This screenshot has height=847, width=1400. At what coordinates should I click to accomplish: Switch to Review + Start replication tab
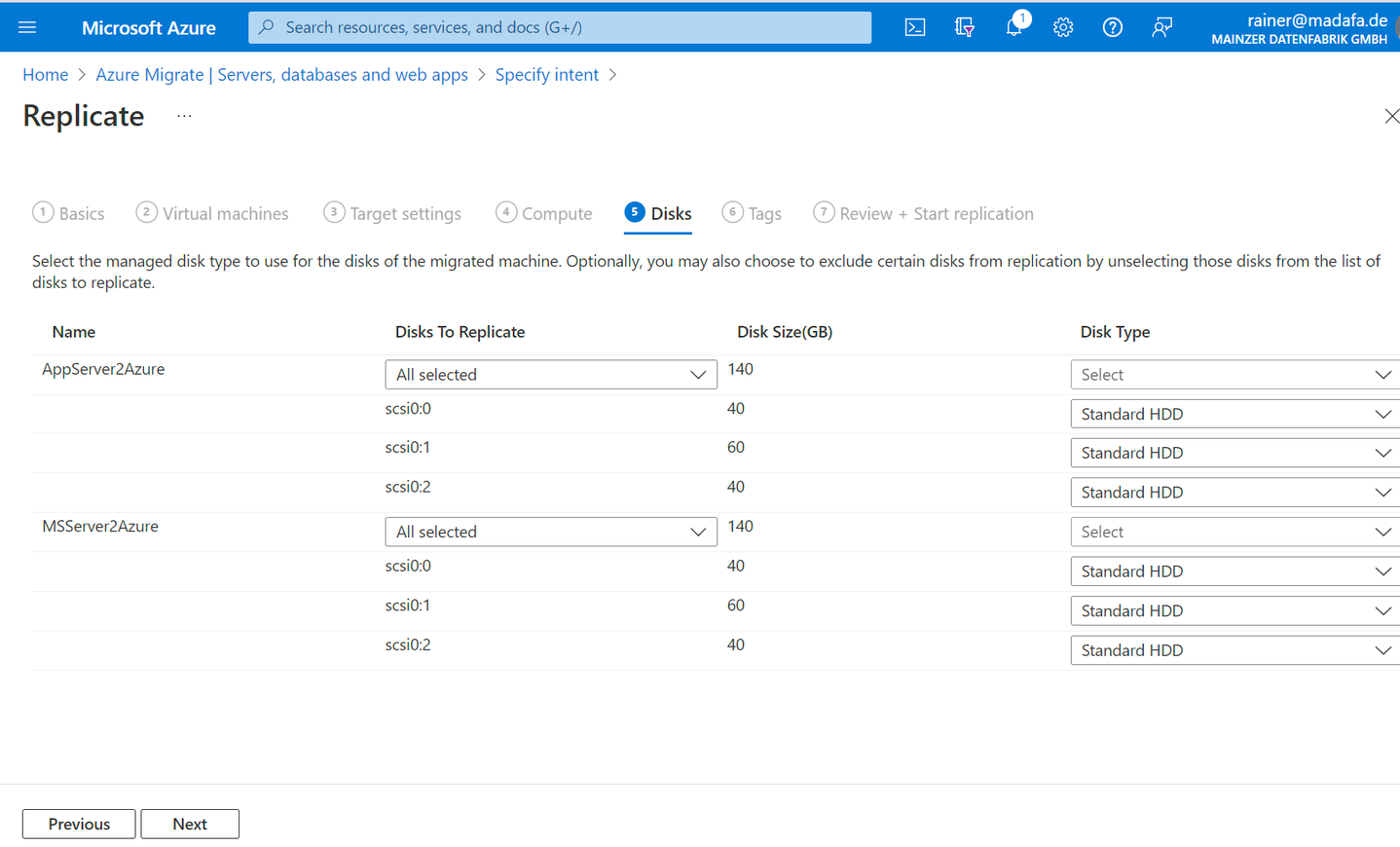pyautogui.click(x=923, y=213)
